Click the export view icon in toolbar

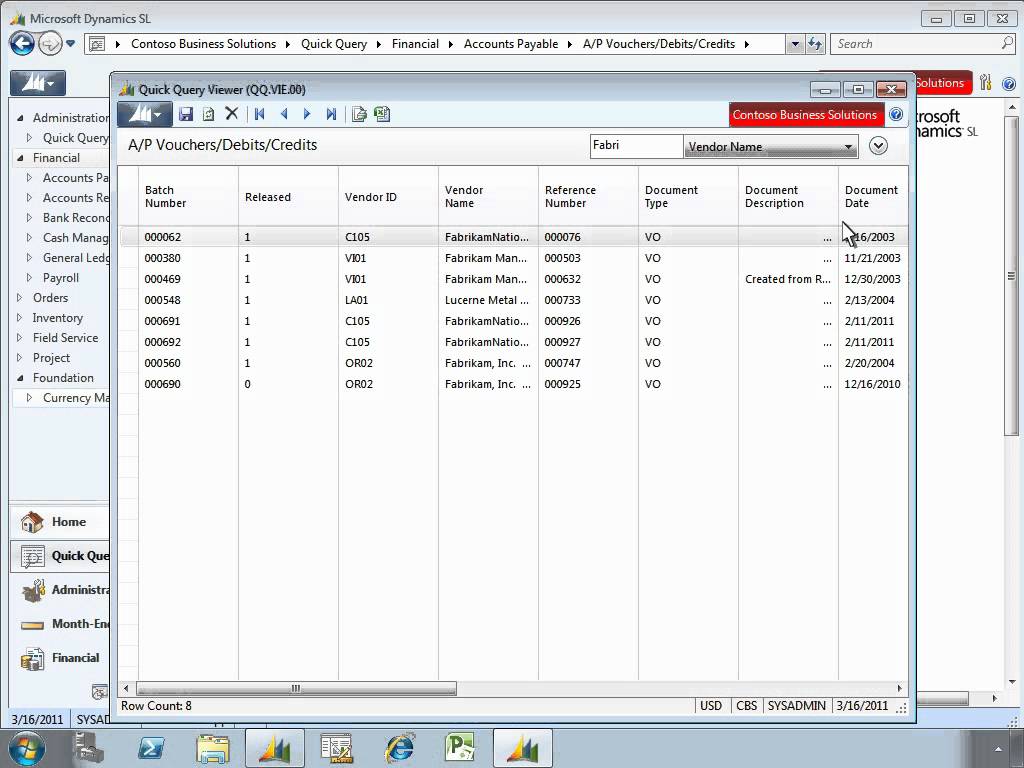point(359,114)
